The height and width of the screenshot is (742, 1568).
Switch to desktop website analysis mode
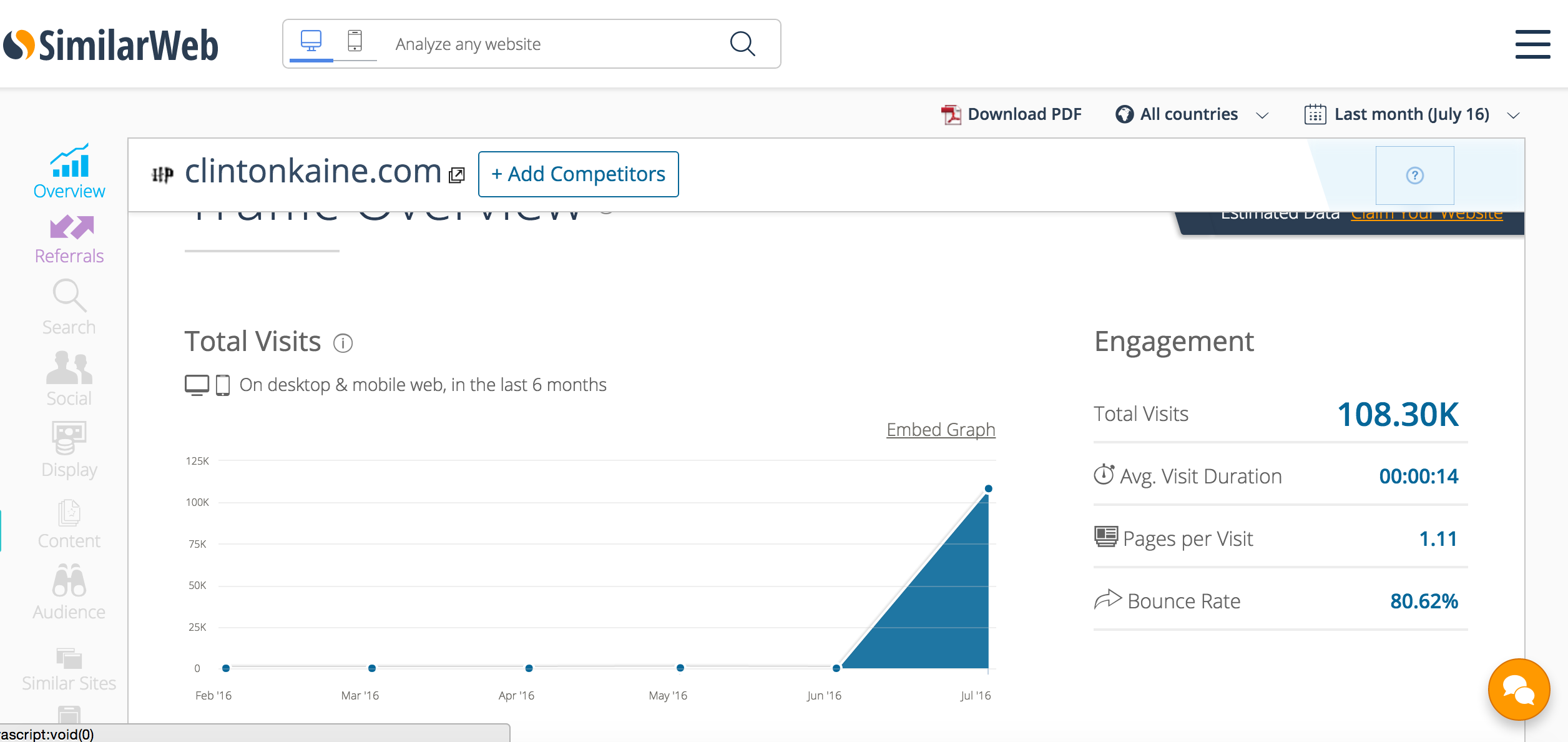pos(311,41)
